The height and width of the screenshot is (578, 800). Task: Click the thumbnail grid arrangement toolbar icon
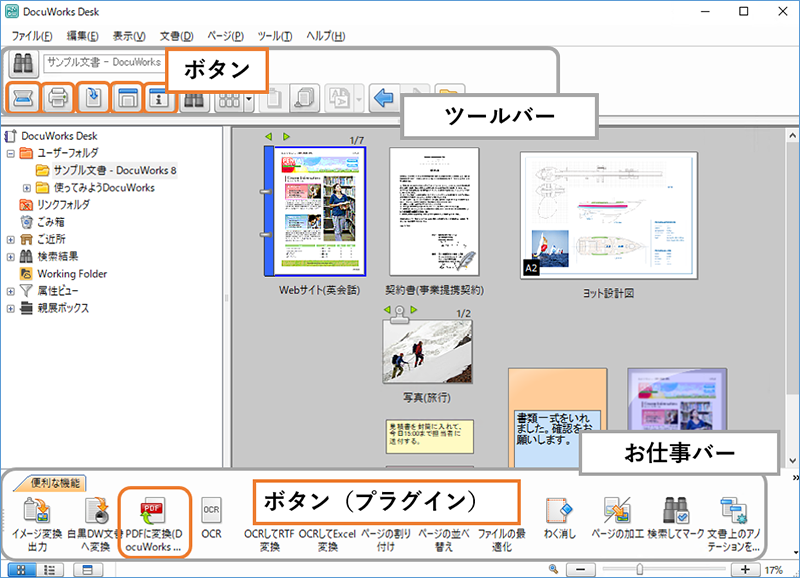pyautogui.click(x=230, y=99)
